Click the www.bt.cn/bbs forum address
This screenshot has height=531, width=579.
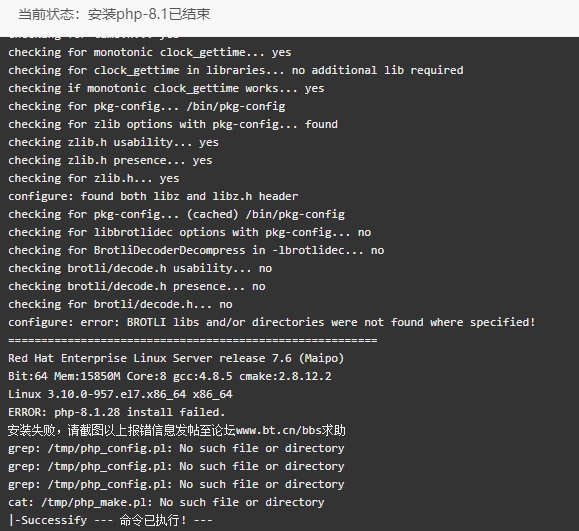click(x=278, y=430)
